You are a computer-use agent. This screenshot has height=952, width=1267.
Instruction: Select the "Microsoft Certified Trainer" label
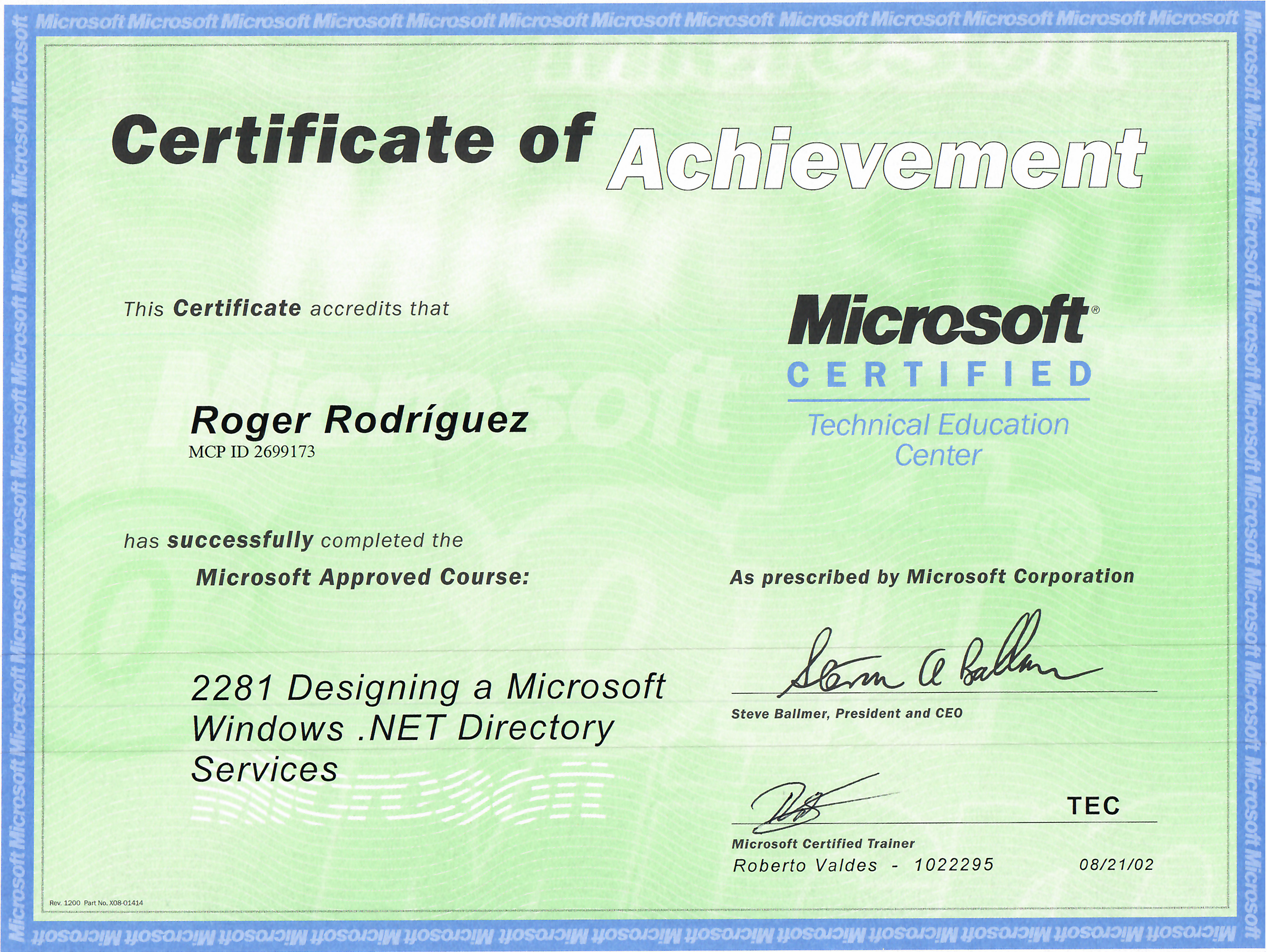click(x=823, y=844)
